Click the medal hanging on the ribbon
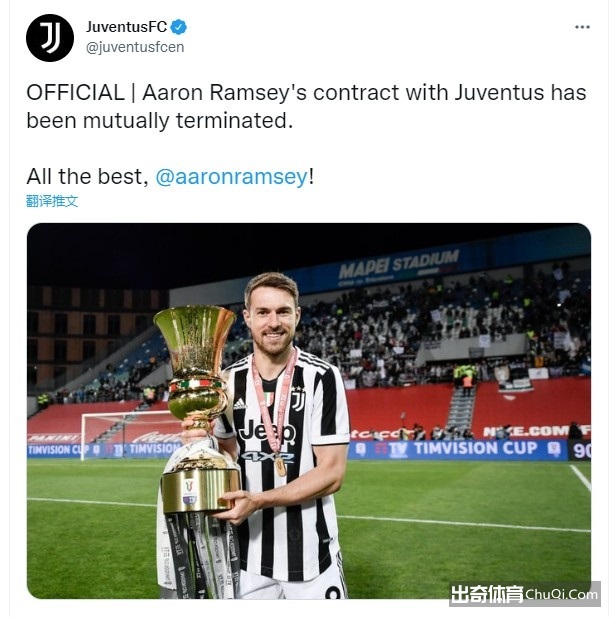Viewport: 611px width, 617px height. click(281, 466)
